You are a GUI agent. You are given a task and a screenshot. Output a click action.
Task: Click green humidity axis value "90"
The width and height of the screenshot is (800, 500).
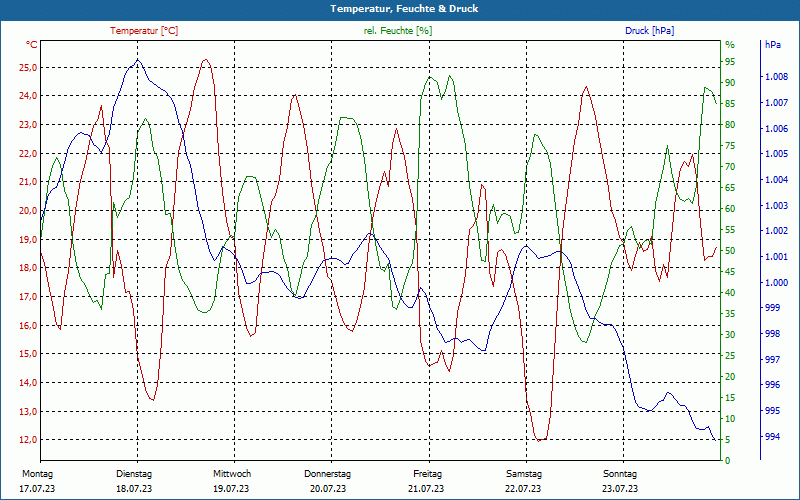coord(730,83)
